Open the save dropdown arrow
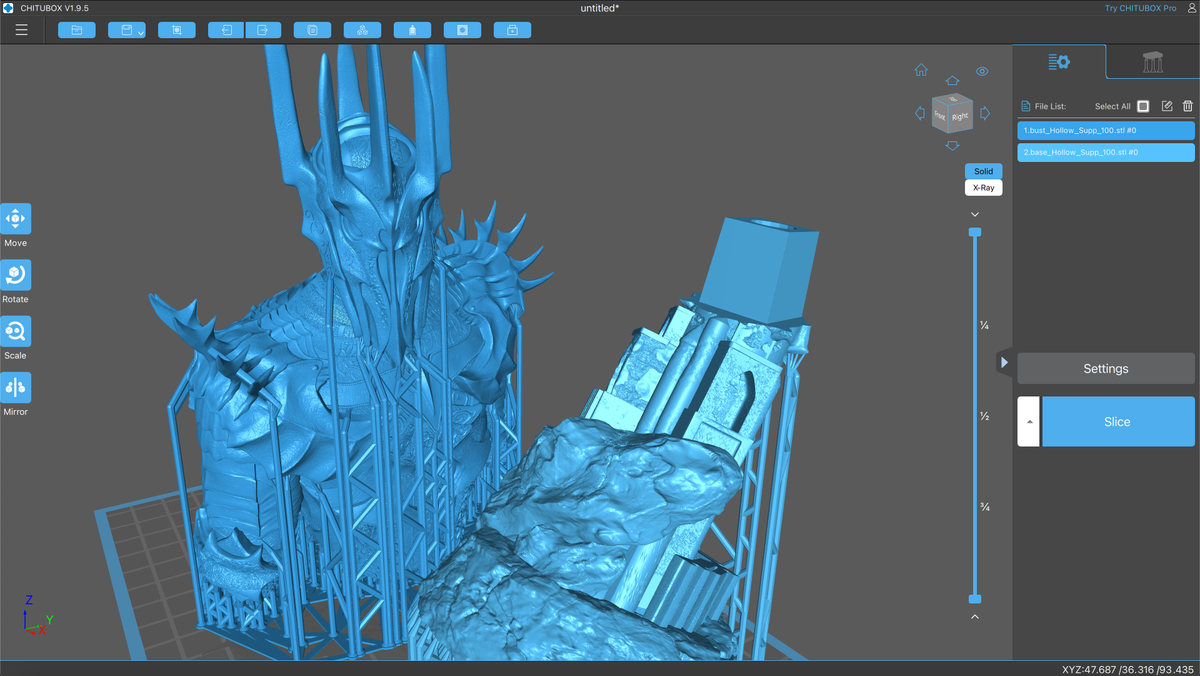This screenshot has width=1200, height=676. (x=141, y=33)
